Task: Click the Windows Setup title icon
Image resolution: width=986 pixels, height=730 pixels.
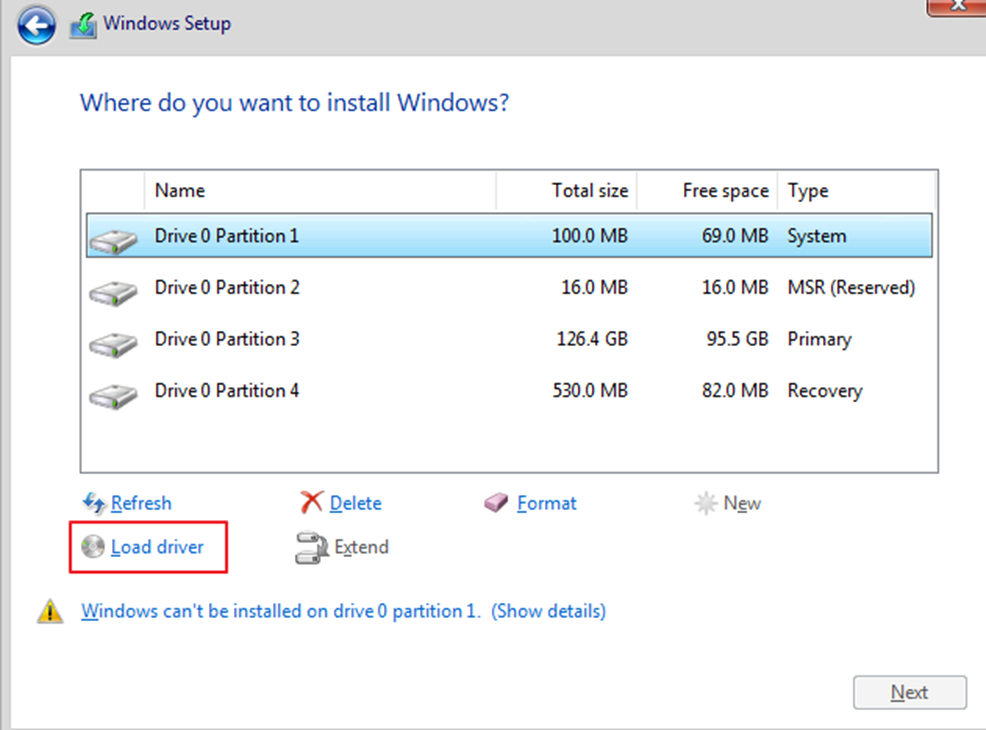Action: 83,25
